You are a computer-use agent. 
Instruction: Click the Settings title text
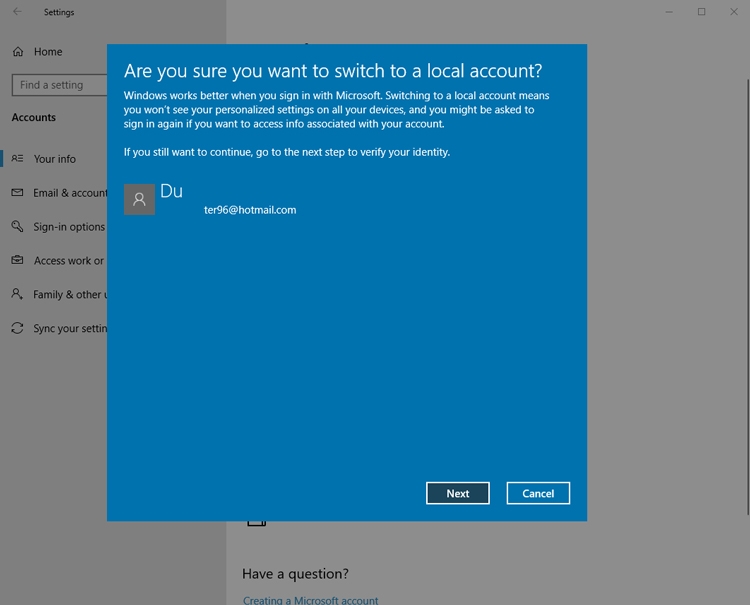pyautogui.click(x=59, y=12)
